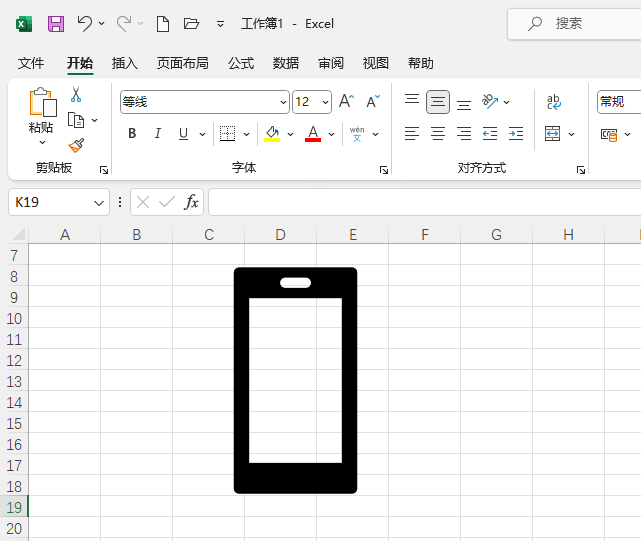Image resolution: width=641 pixels, height=541 pixels.
Task: Click the Decrease Indent icon
Action: tap(490, 133)
